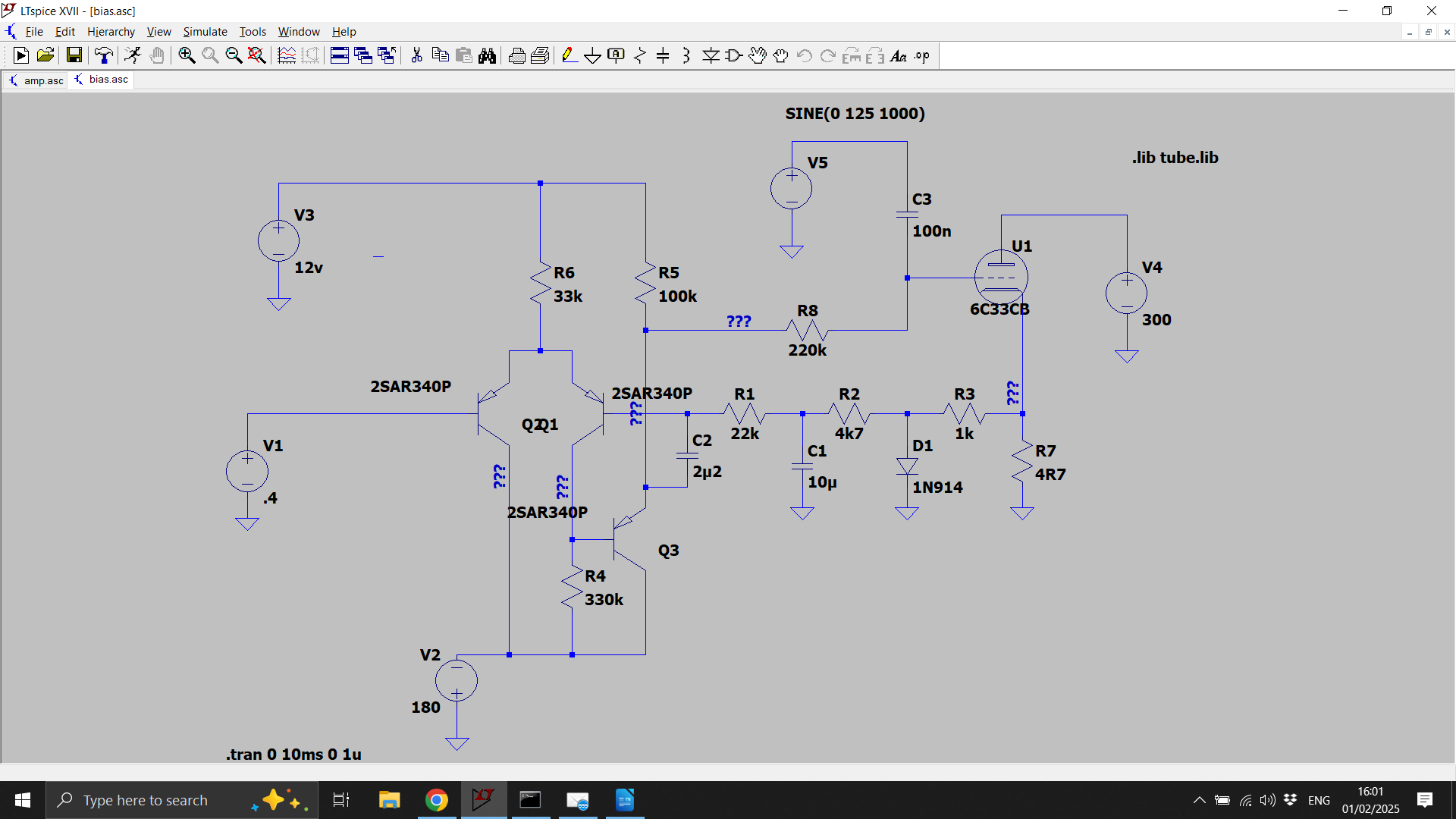Click the New Schematic toolbar icon
This screenshot has width=1456, height=819.
tap(21, 55)
